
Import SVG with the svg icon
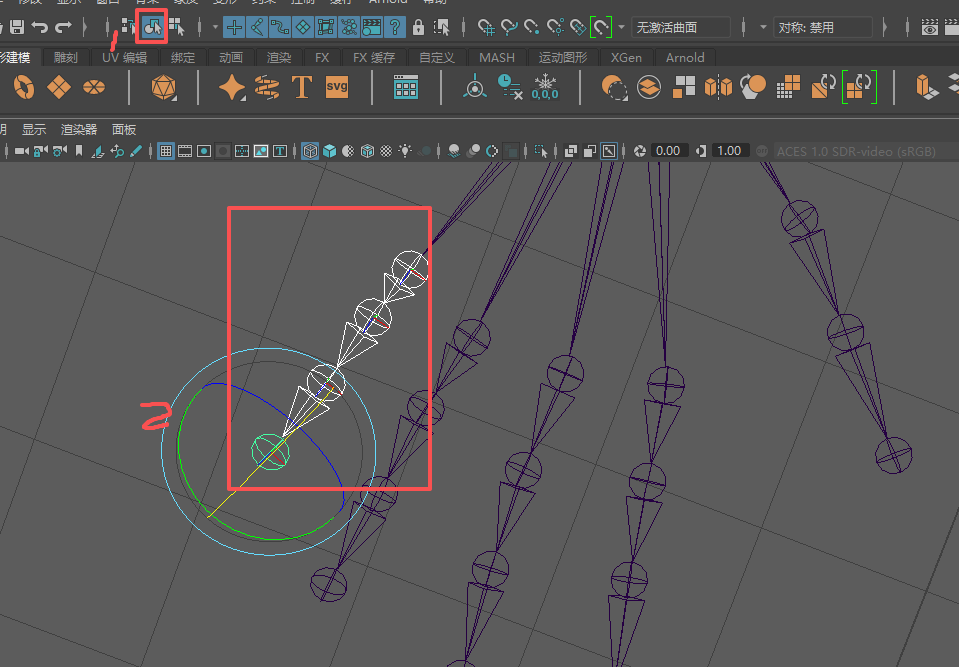click(x=337, y=87)
